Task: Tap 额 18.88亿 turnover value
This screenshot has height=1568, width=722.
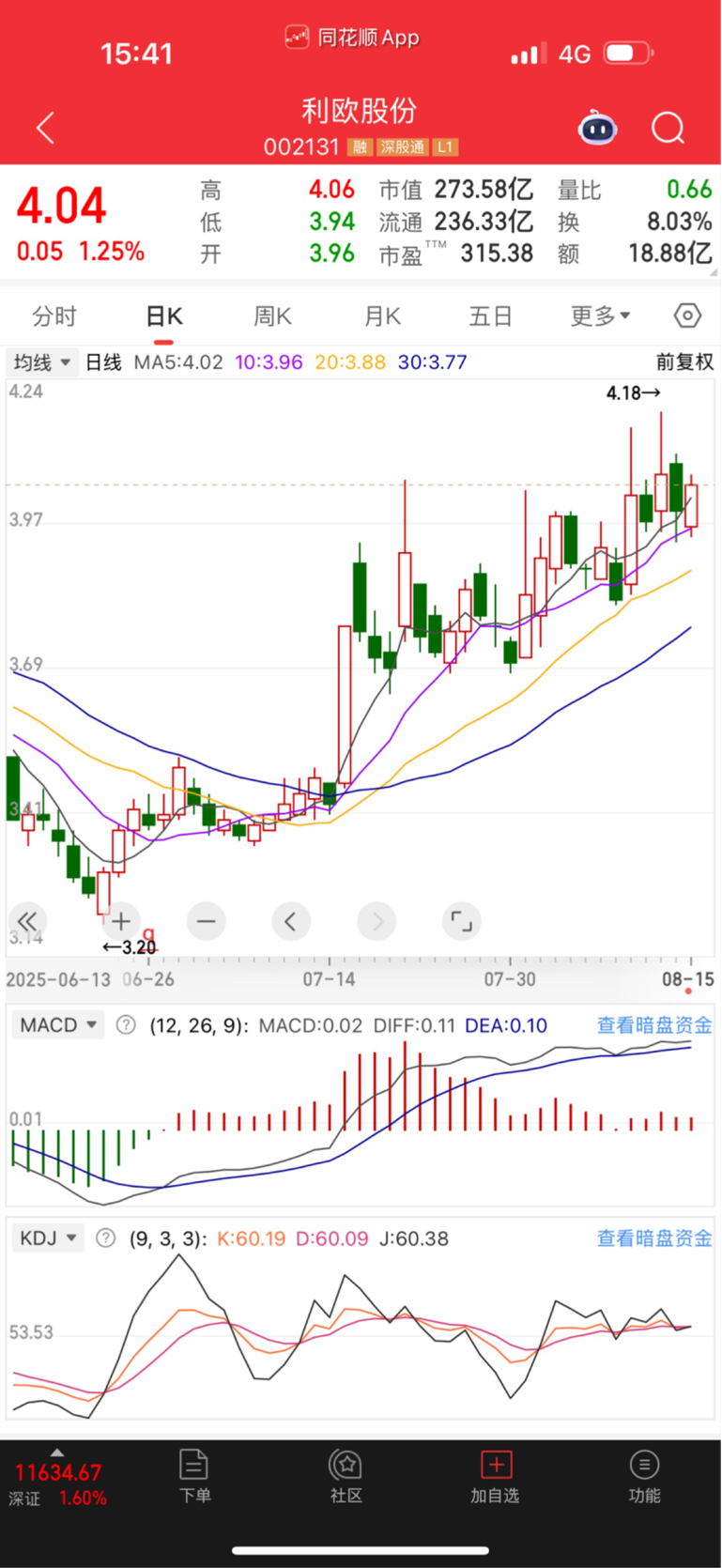Action: 669,254
